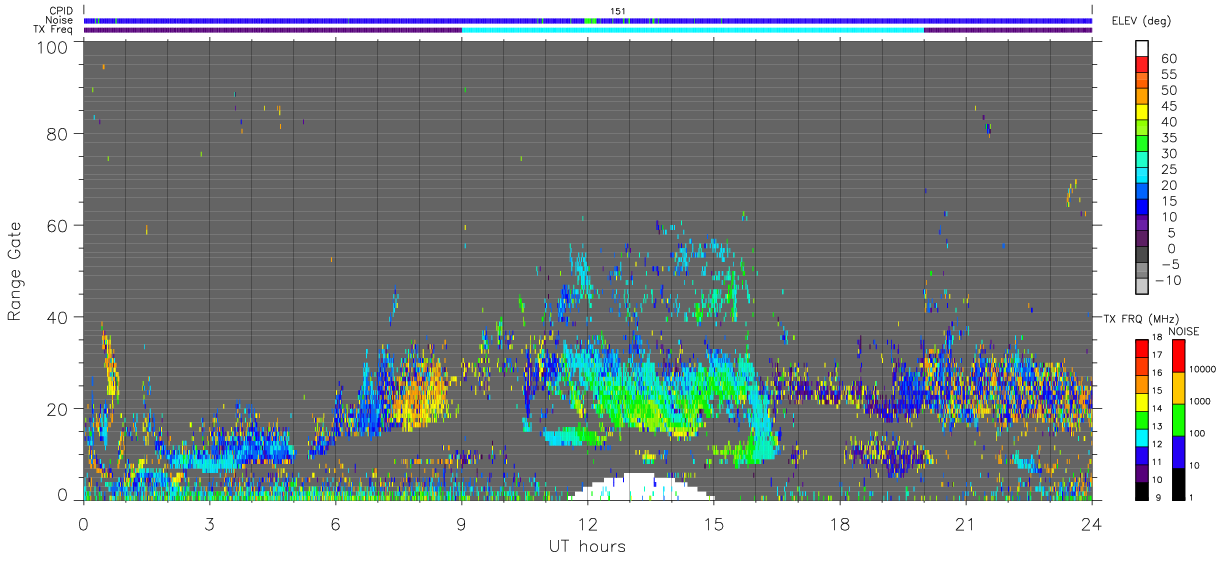Click the 'UT hours' axis title
Viewport: 1228px width, 567px height.
click(587, 546)
